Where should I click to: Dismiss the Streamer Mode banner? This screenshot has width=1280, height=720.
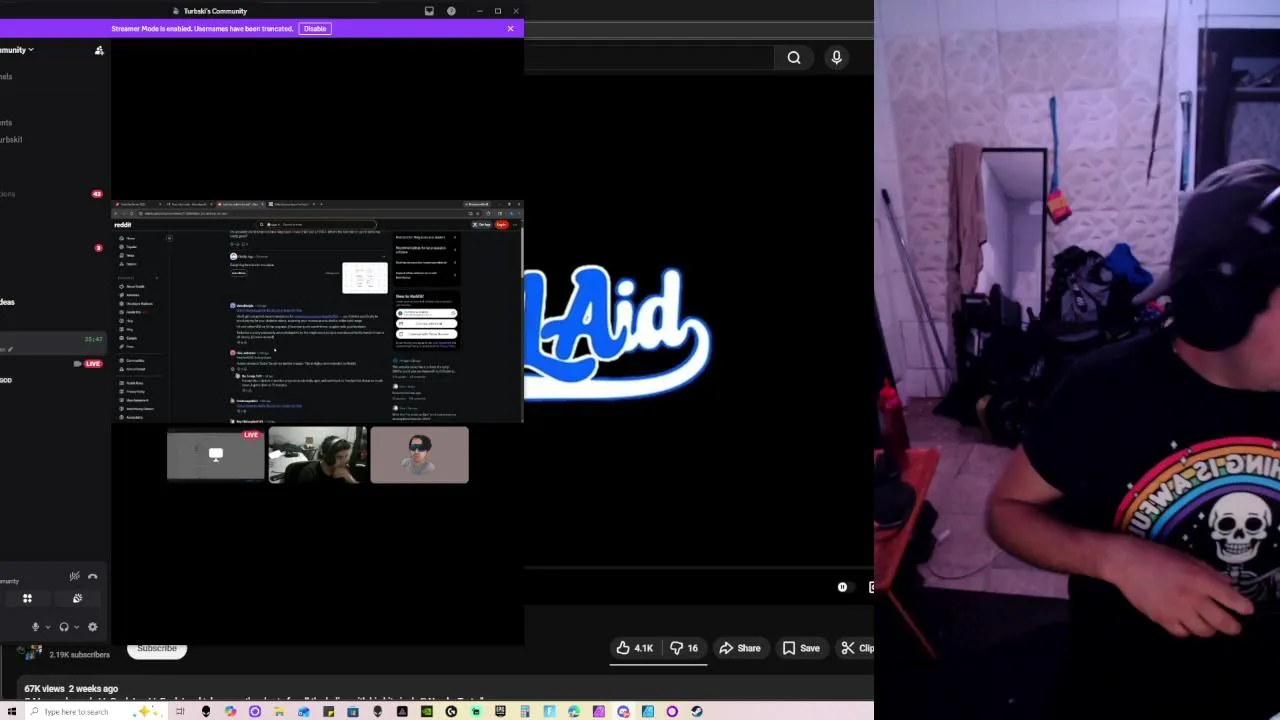(x=510, y=29)
